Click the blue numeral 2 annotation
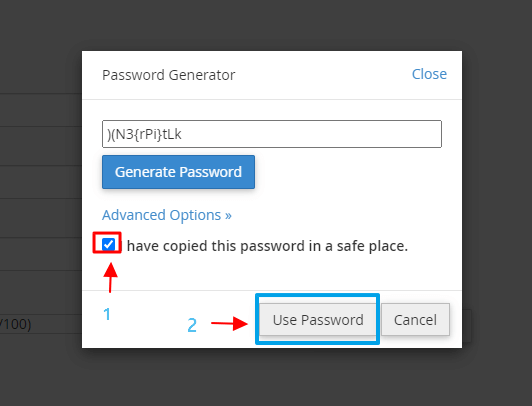This screenshot has height=406, width=532. [192, 325]
